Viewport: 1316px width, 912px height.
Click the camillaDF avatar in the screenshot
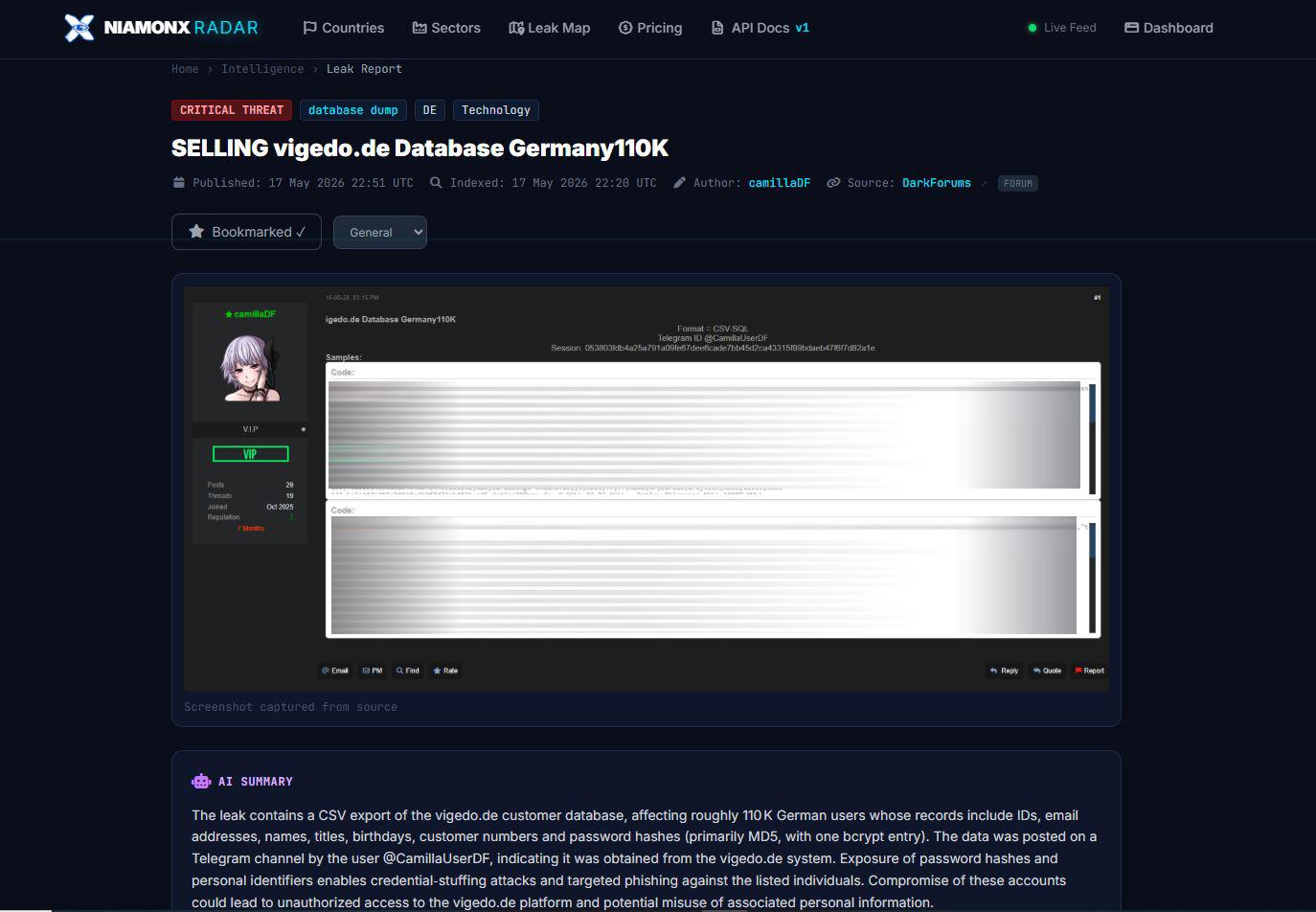point(250,368)
